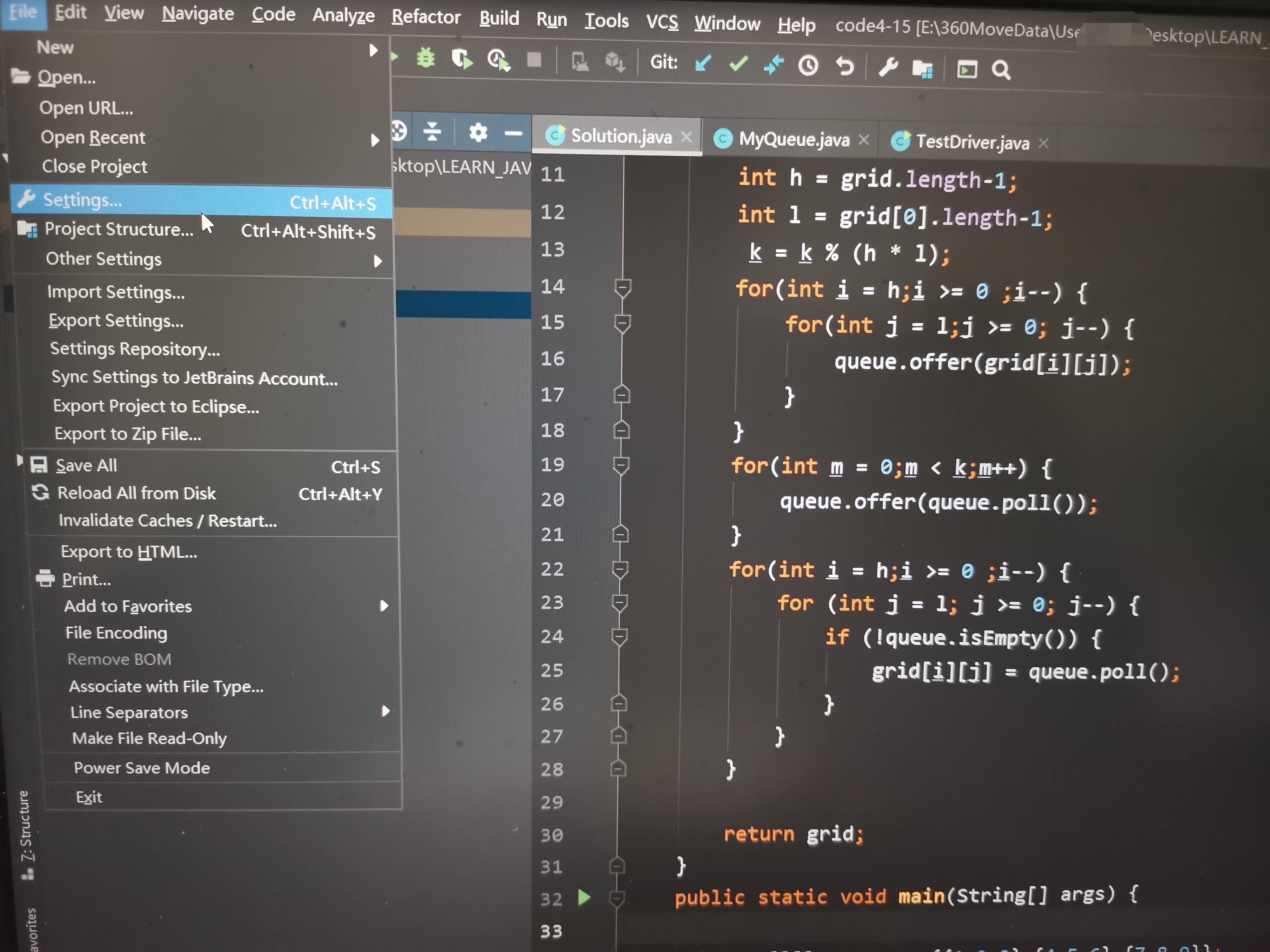Viewport: 1270px width, 952px height.
Task: Open Project Structure... menu entry
Action: pos(202,231)
